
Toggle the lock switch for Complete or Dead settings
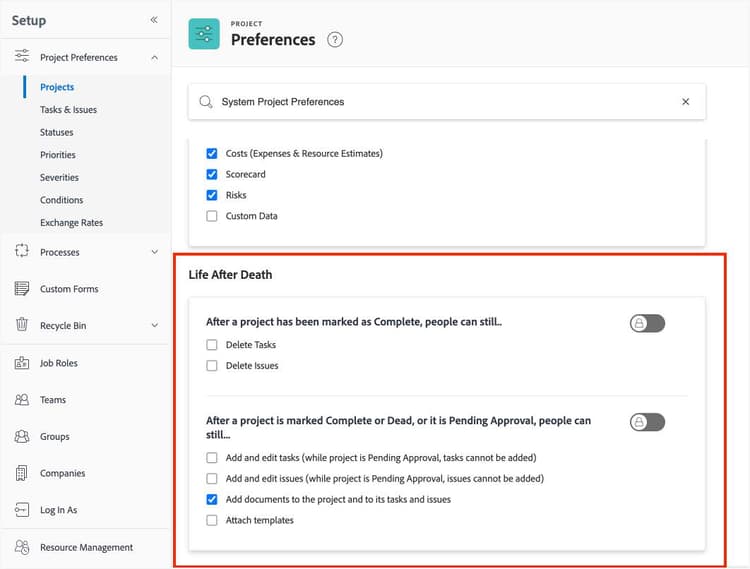pos(647,422)
